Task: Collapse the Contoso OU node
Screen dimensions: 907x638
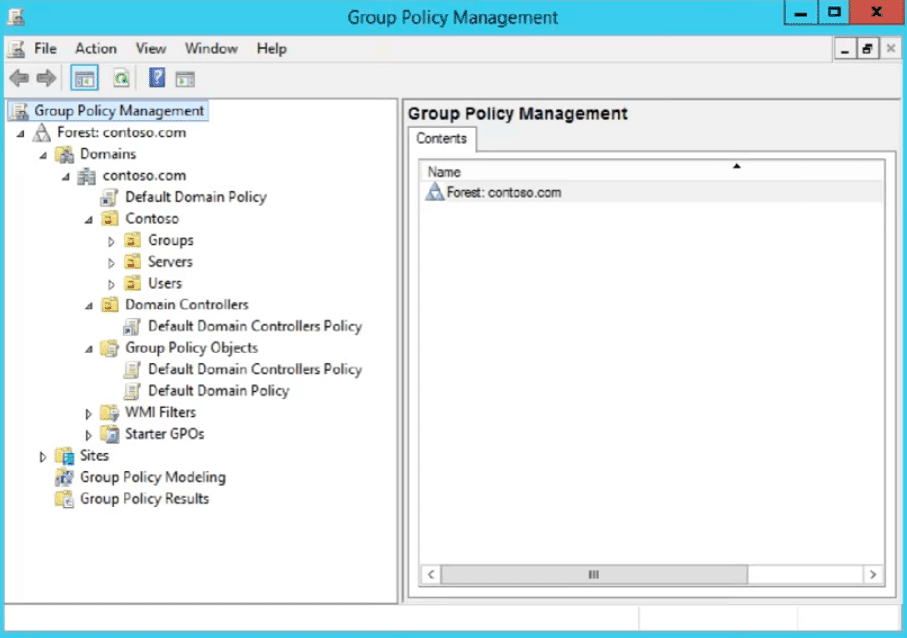Action: click(89, 220)
